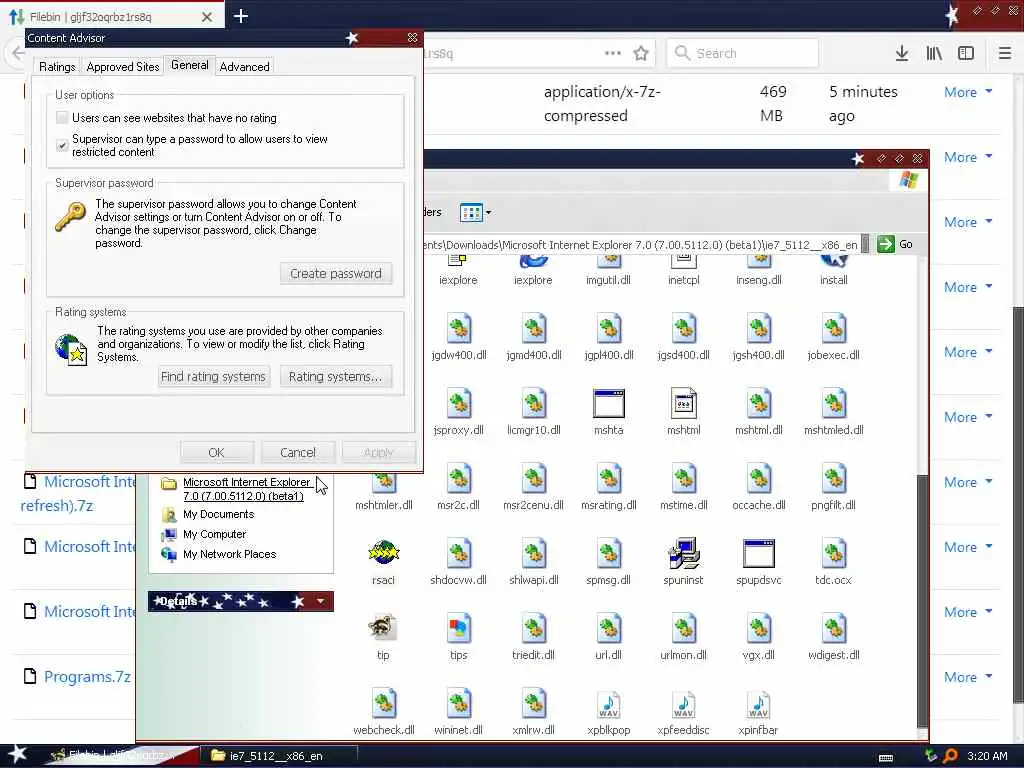Open the jgdw400.dll file icon
1024x768 pixels.
tap(458, 328)
